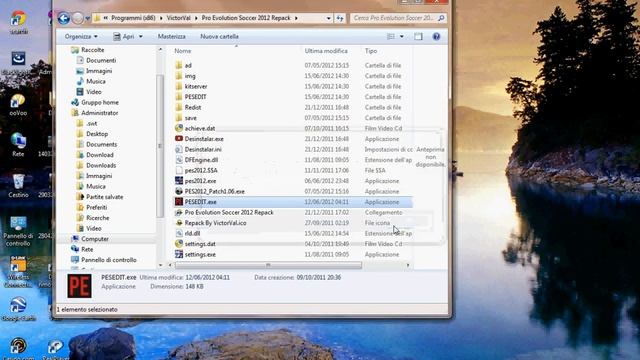Open the dropdown arrow next to Apri

click(141, 36)
